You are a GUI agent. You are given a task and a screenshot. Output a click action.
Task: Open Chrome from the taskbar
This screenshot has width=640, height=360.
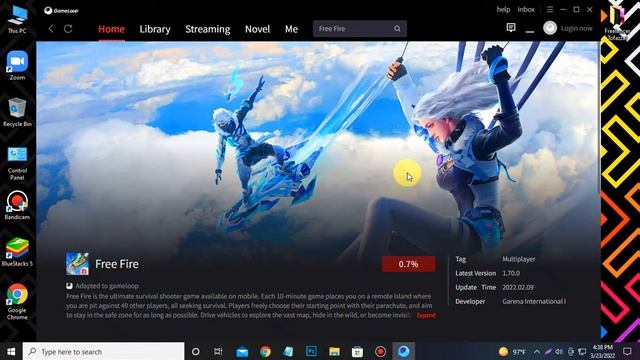pos(265,351)
